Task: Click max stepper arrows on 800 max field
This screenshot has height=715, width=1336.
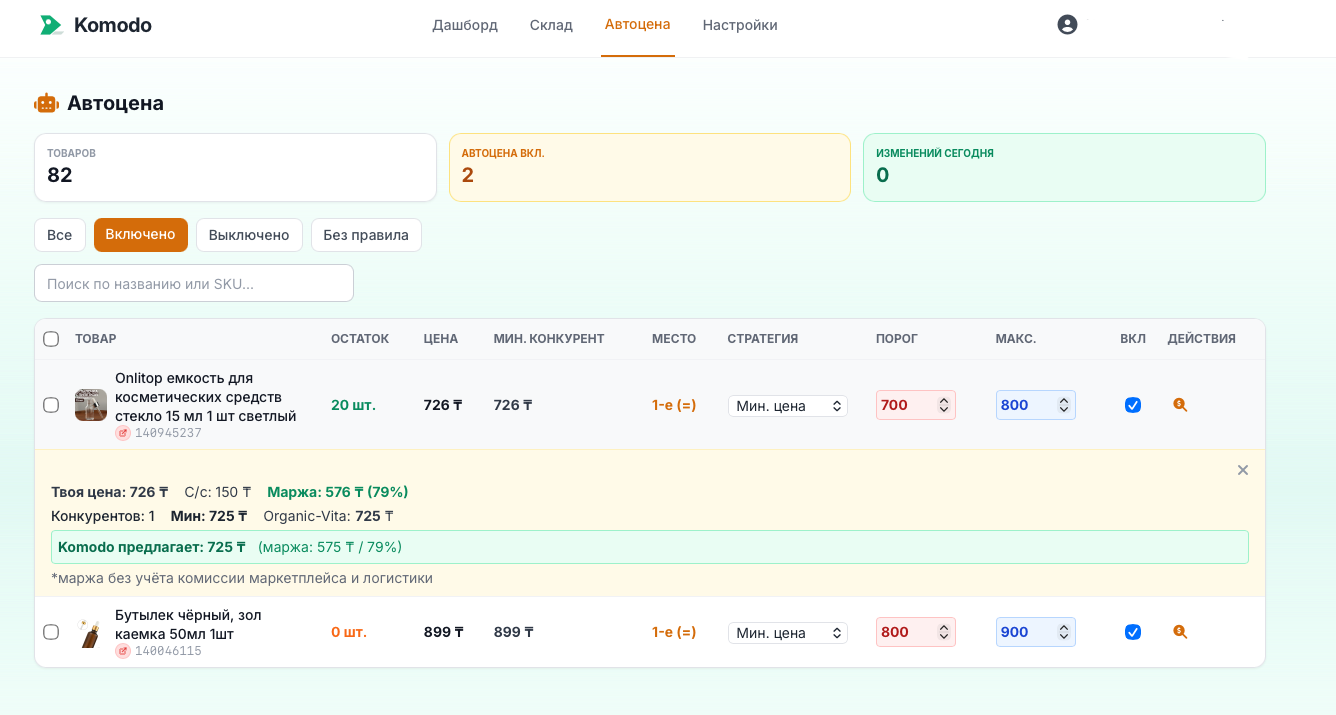Action: click(1063, 405)
